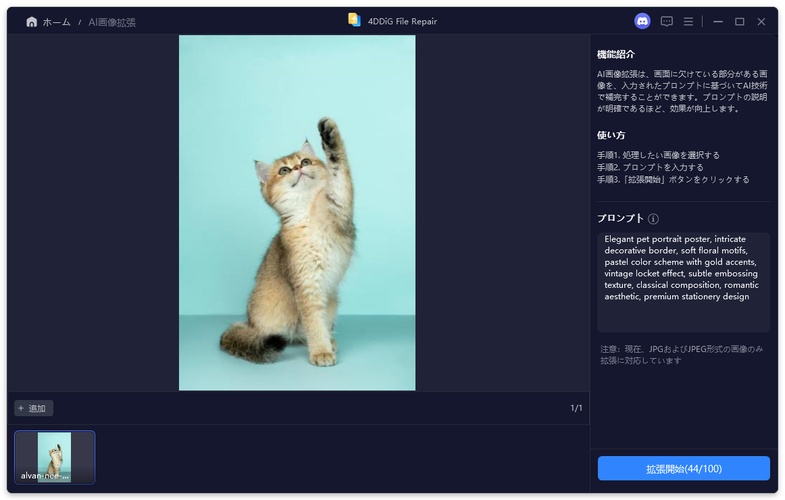Start expansion with 拡張開始(44/100) button
The height and width of the screenshot is (500, 785).
tap(683, 468)
